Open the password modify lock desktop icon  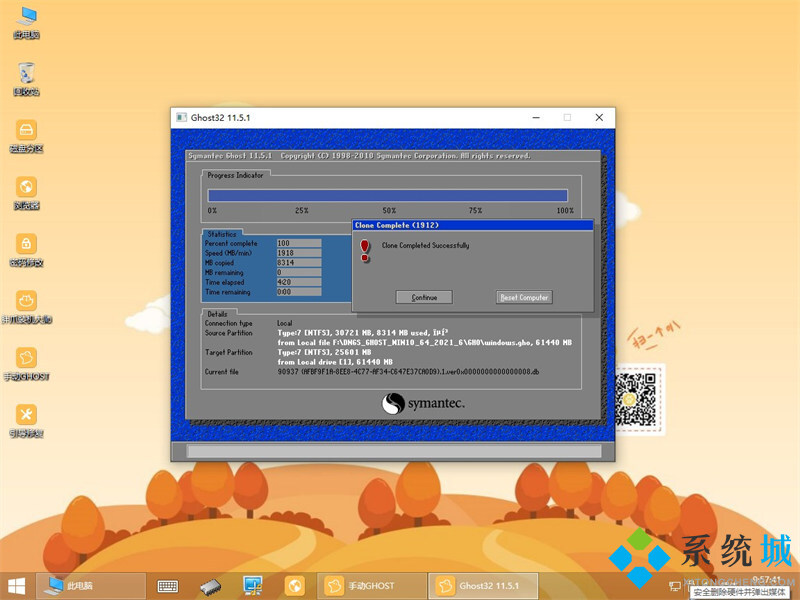[26, 251]
